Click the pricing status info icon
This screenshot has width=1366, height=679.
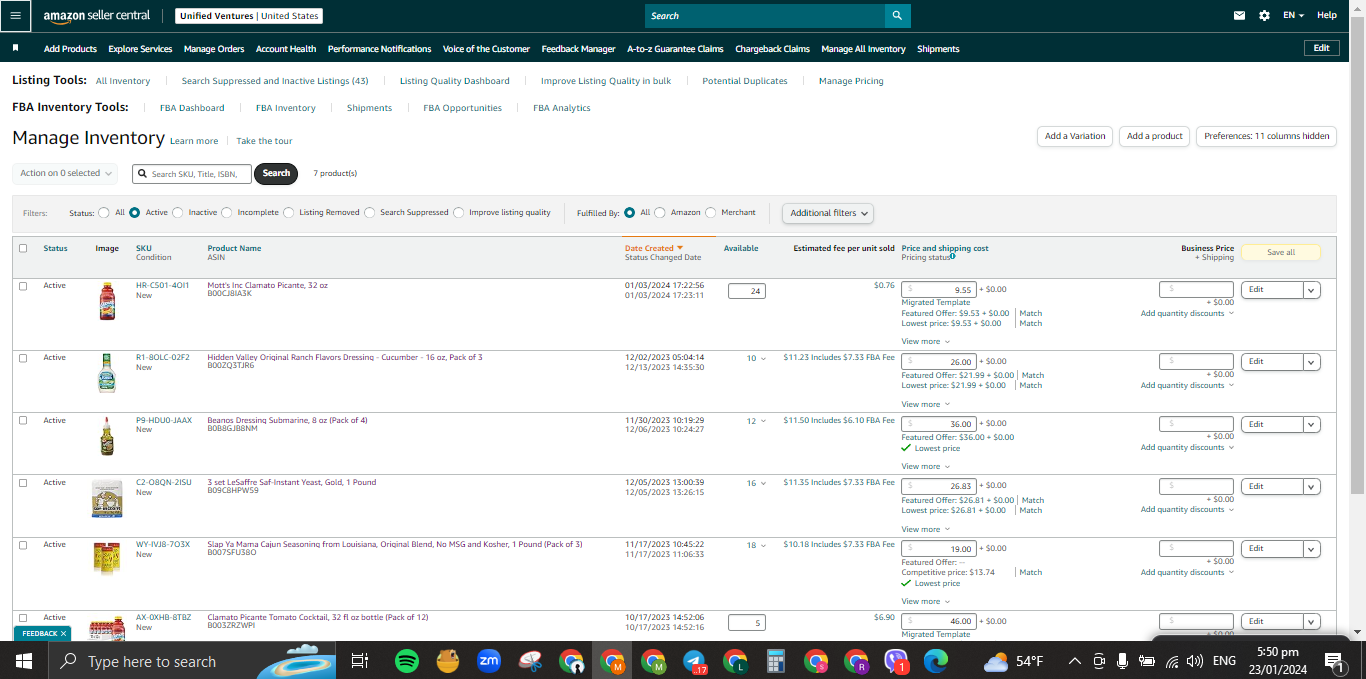(x=952, y=256)
